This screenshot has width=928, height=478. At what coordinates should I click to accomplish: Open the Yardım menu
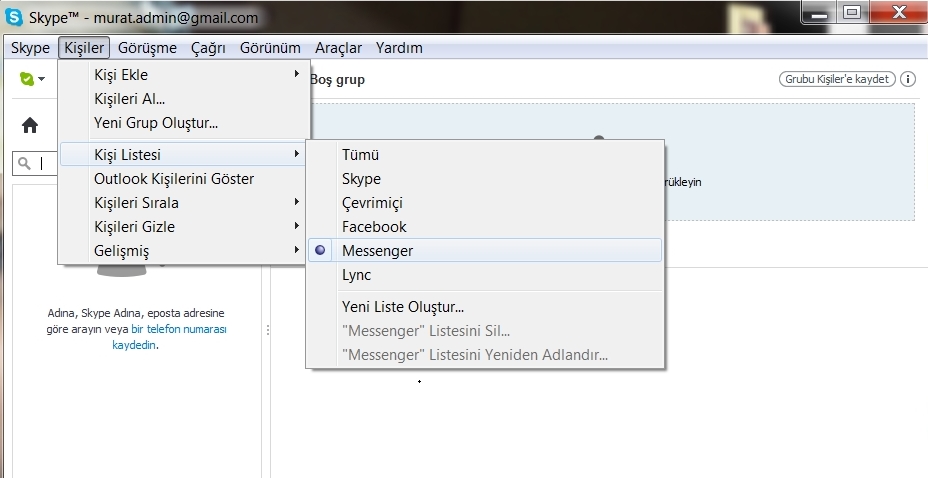[399, 48]
